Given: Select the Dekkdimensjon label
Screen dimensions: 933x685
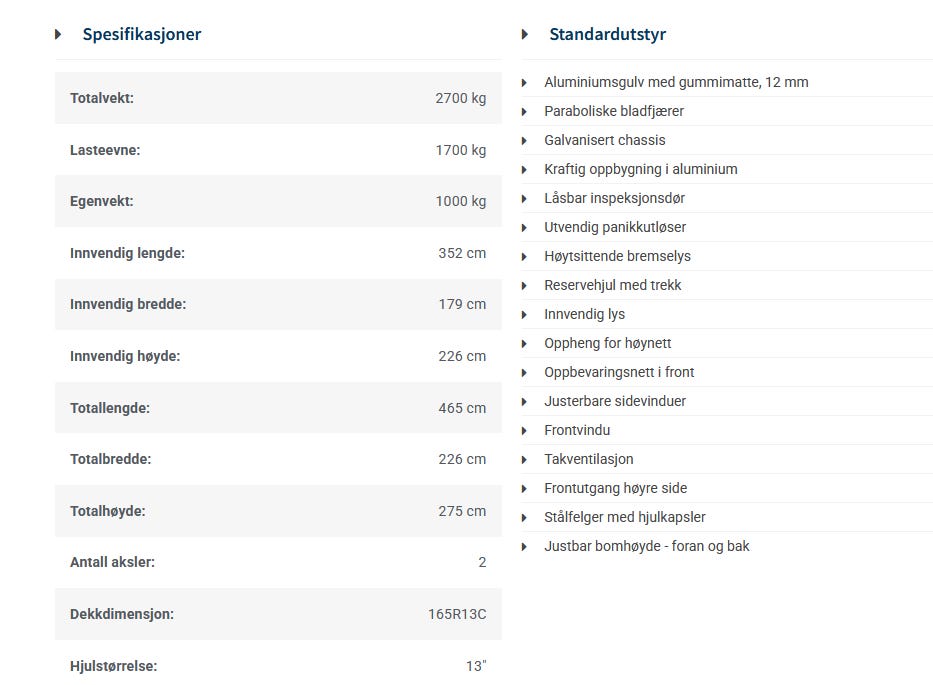Looking at the screenshot, I should click(122, 614).
